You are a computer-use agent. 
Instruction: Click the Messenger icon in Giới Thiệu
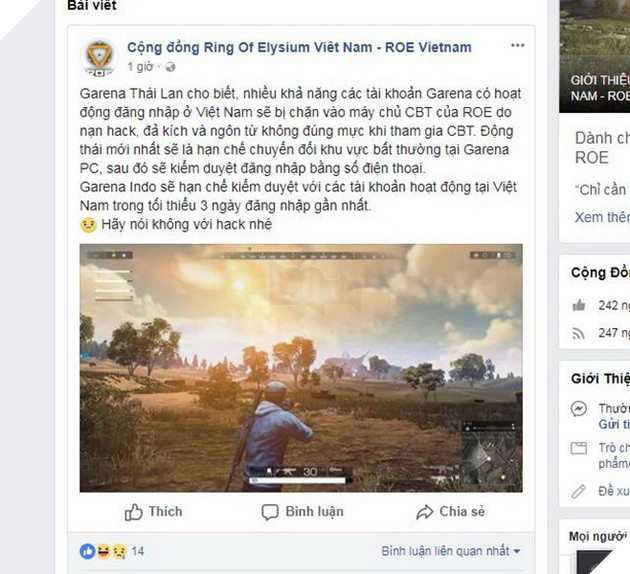click(579, 409)
